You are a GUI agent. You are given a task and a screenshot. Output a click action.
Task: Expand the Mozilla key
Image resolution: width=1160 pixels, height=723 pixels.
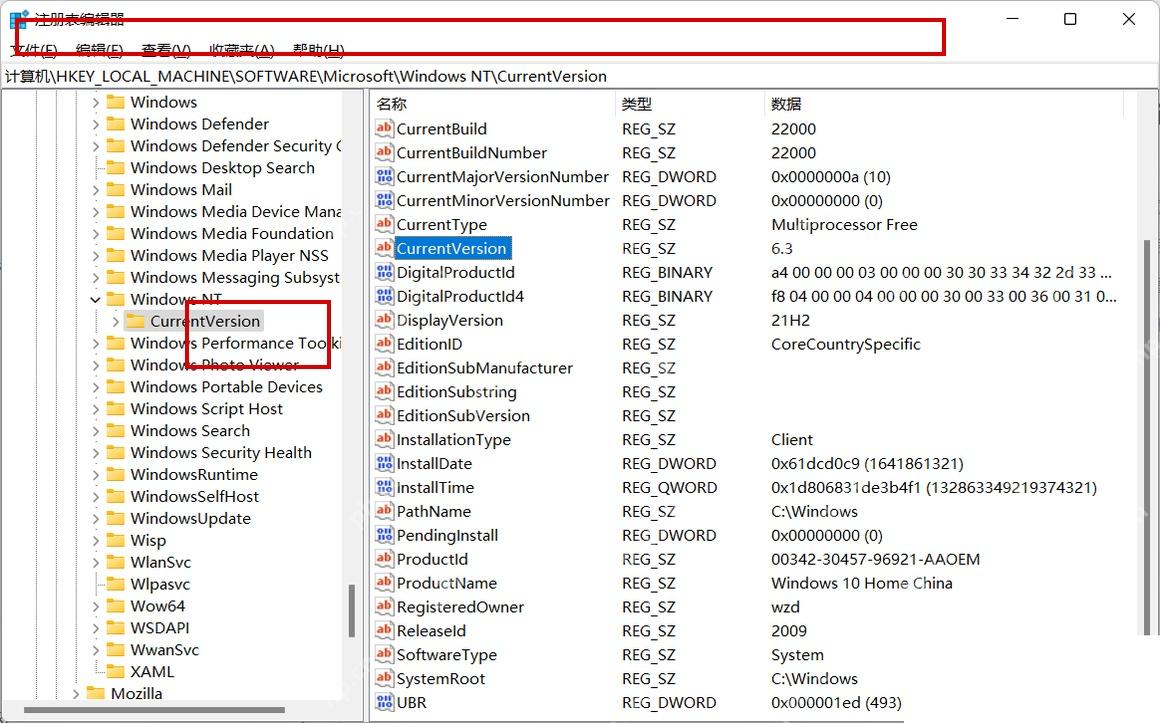pyautogui.click(x=75, y=693)
